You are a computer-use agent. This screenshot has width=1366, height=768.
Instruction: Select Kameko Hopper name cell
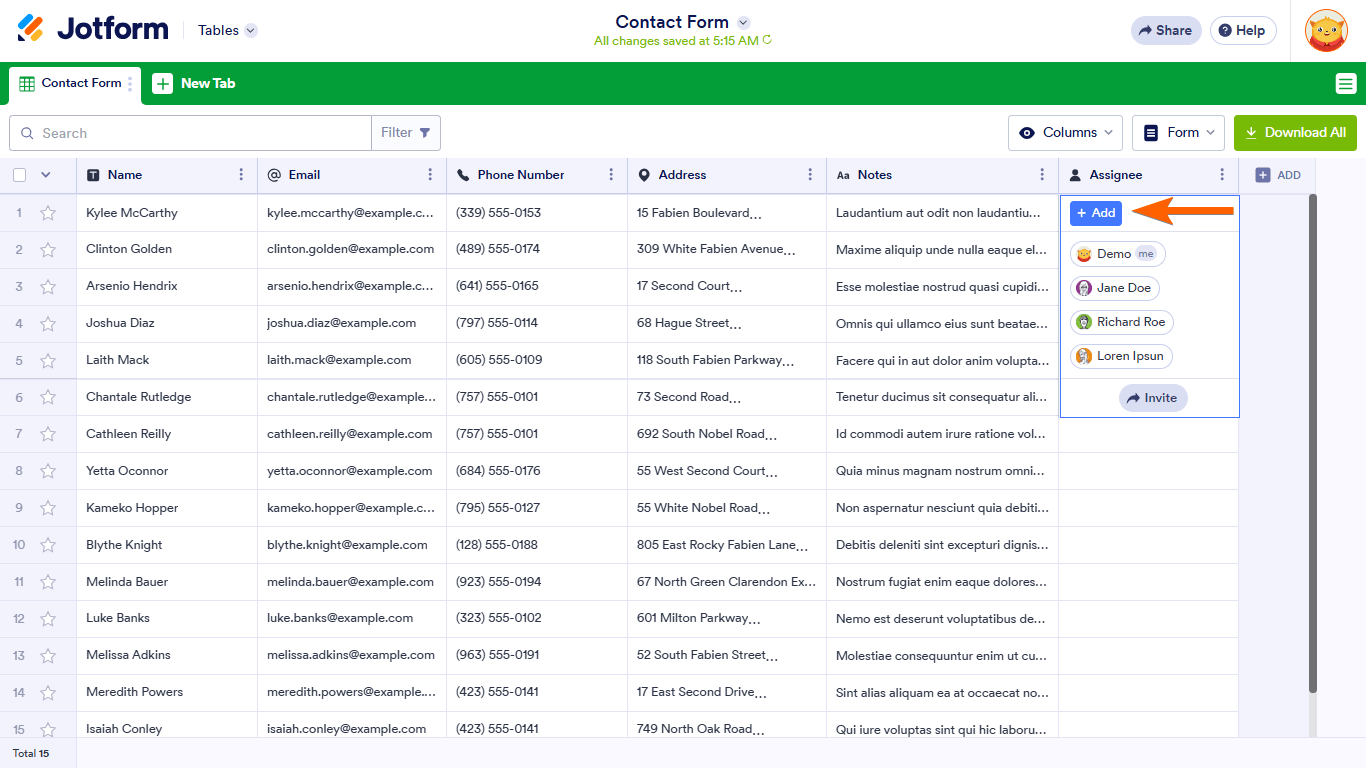[x=167, y=508]
